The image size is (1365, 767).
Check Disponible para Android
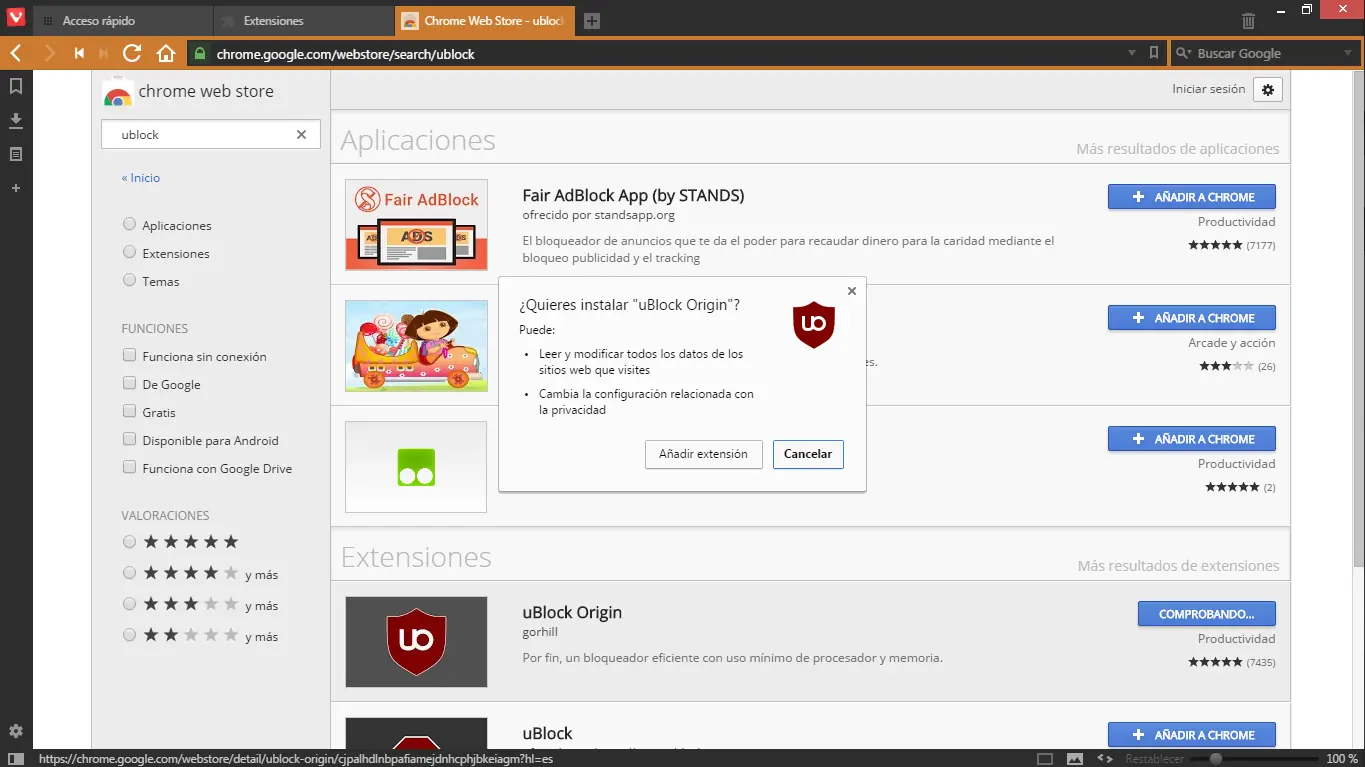coord(129,439)
